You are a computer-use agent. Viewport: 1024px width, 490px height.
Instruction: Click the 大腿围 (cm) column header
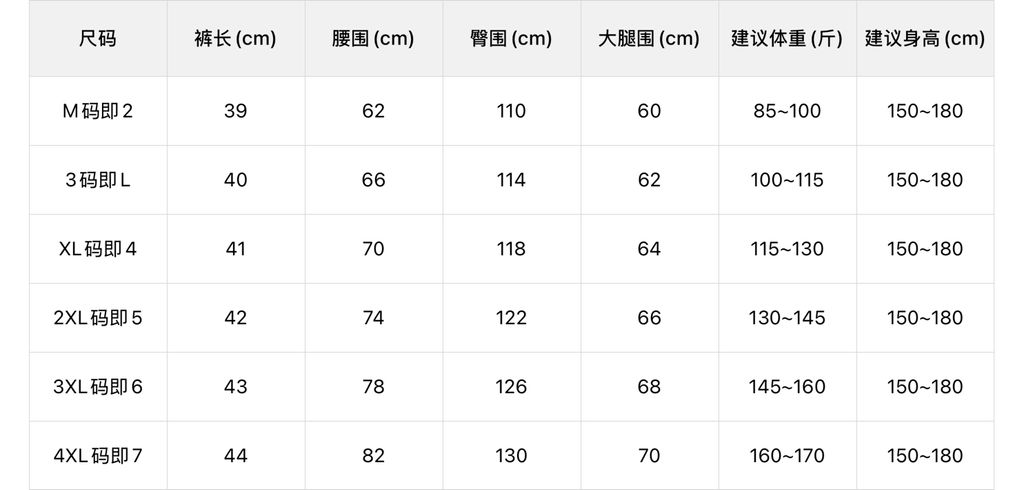pos(650,39)
